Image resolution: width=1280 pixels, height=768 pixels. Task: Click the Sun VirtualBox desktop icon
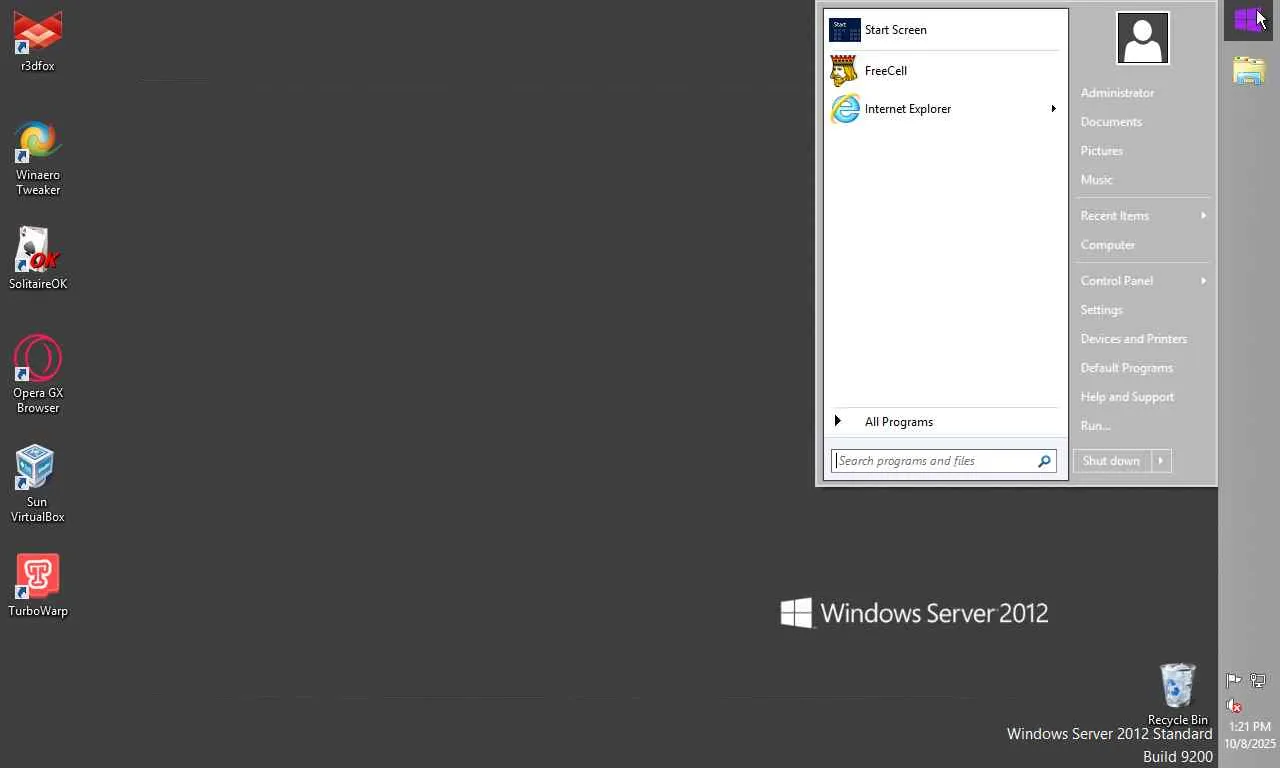tap(38, 483)
